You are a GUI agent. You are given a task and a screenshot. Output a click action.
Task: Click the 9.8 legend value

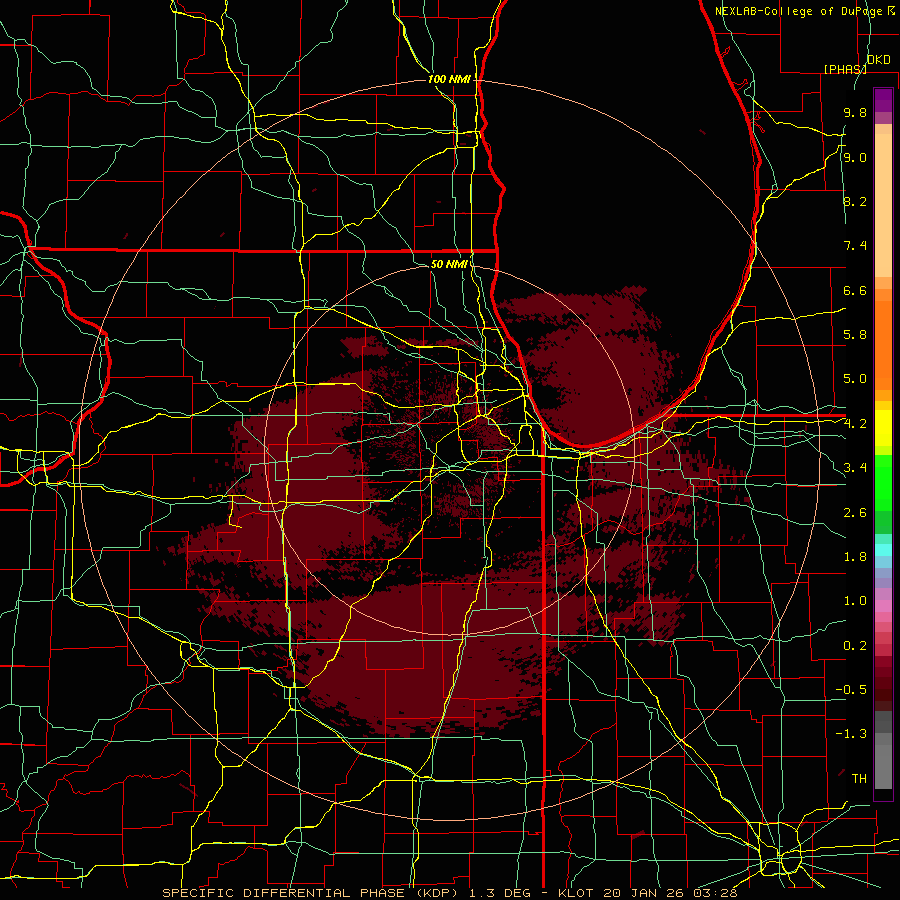(855, 112)
